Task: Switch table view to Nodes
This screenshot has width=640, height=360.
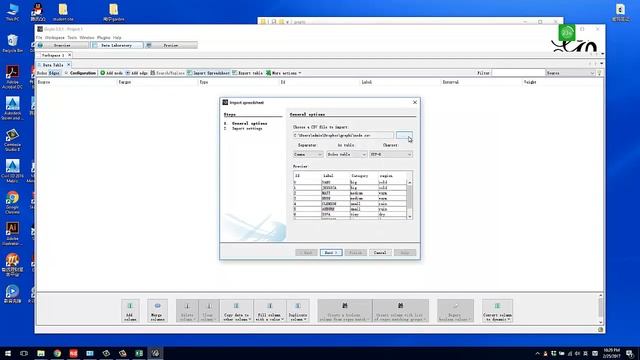Action: tap(42, 73)
